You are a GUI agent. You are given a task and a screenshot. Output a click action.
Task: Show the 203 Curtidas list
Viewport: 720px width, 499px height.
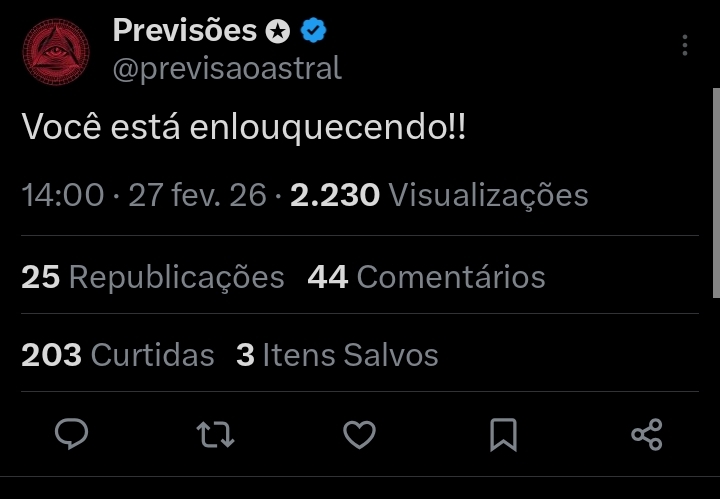pos(117,355)
